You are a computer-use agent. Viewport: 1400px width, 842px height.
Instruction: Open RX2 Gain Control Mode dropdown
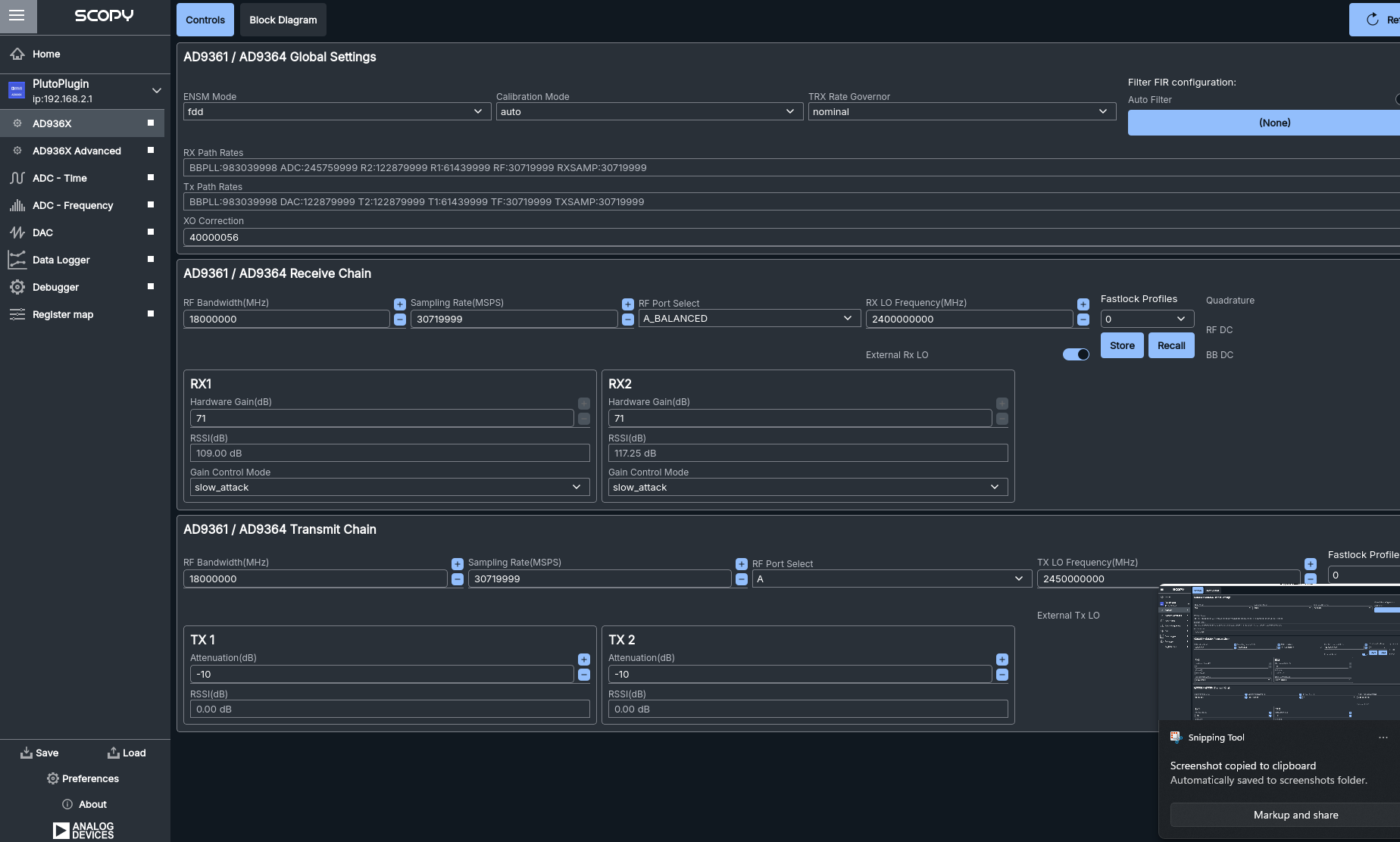click(808, 487)
